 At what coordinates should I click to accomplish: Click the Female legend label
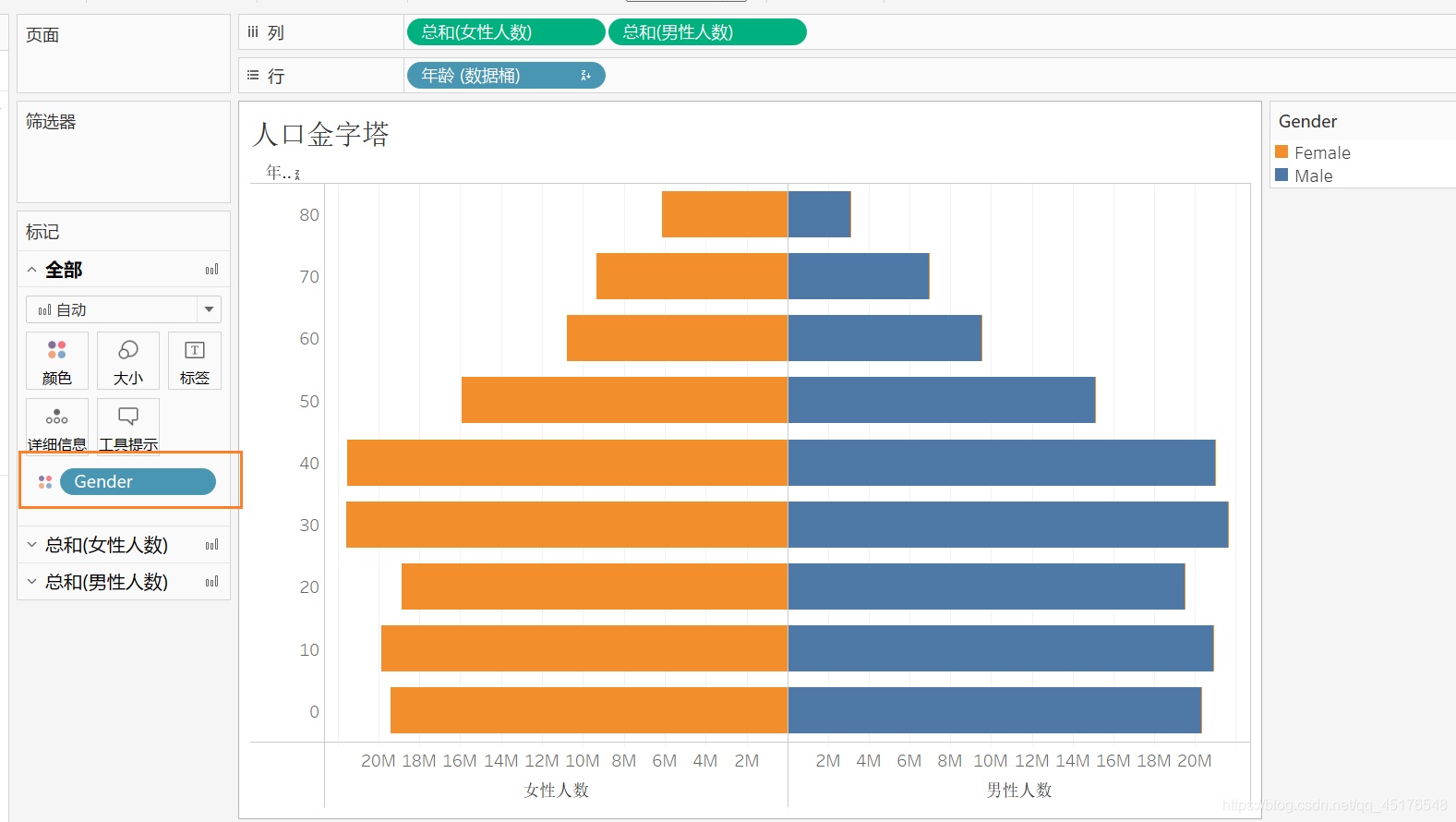coord(1322,153)
